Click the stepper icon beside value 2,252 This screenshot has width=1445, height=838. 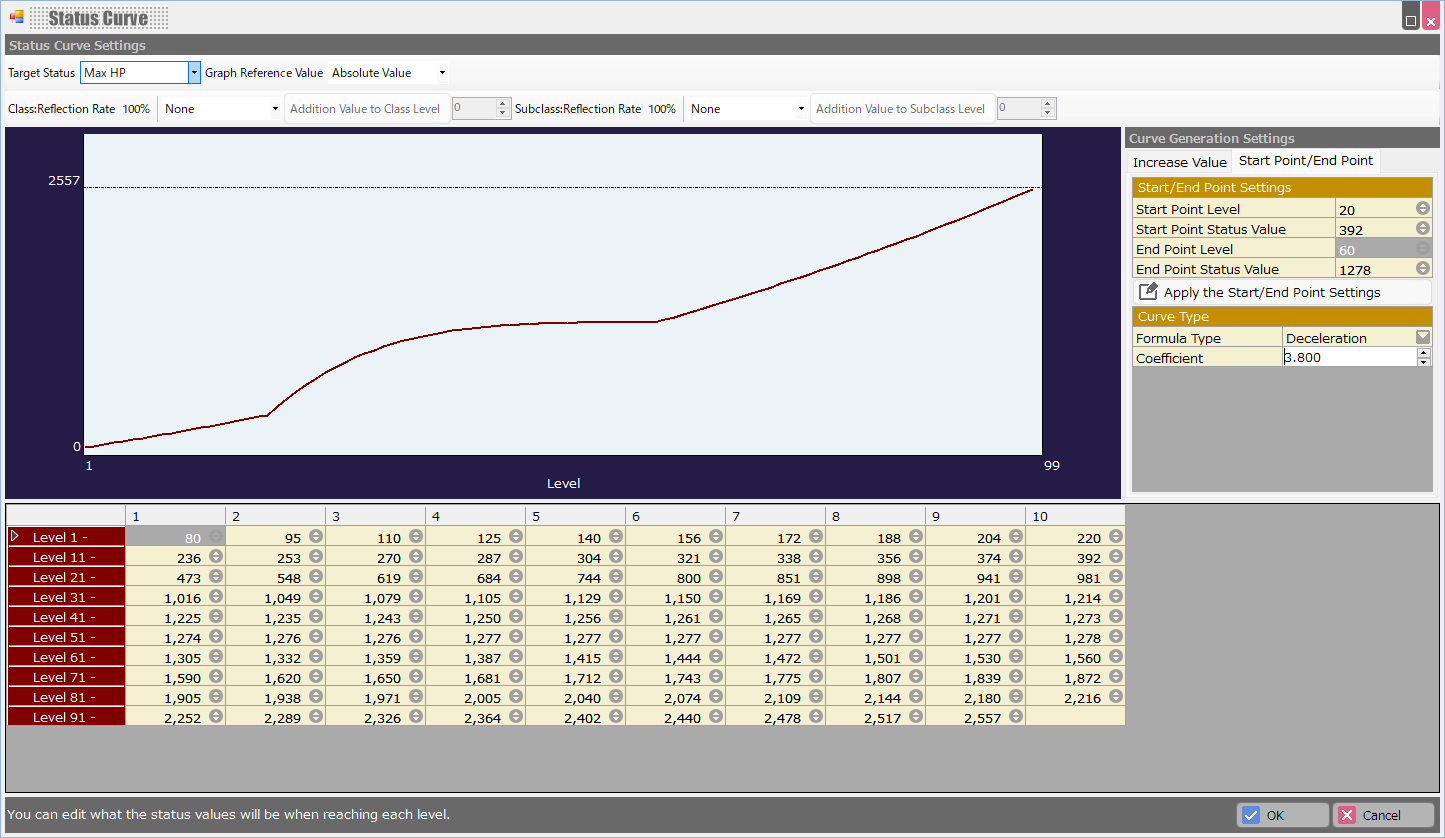point(215,717)
